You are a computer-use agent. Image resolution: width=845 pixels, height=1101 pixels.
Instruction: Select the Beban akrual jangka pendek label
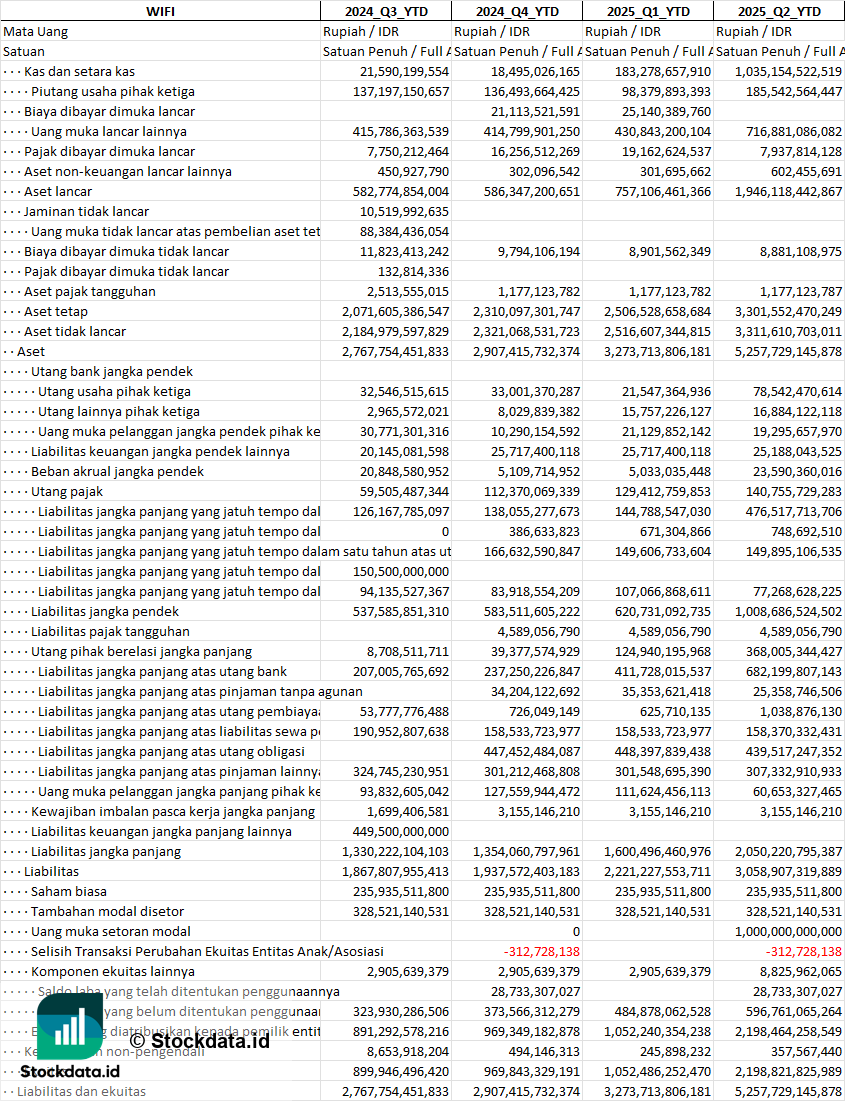(x=117, y=472)
